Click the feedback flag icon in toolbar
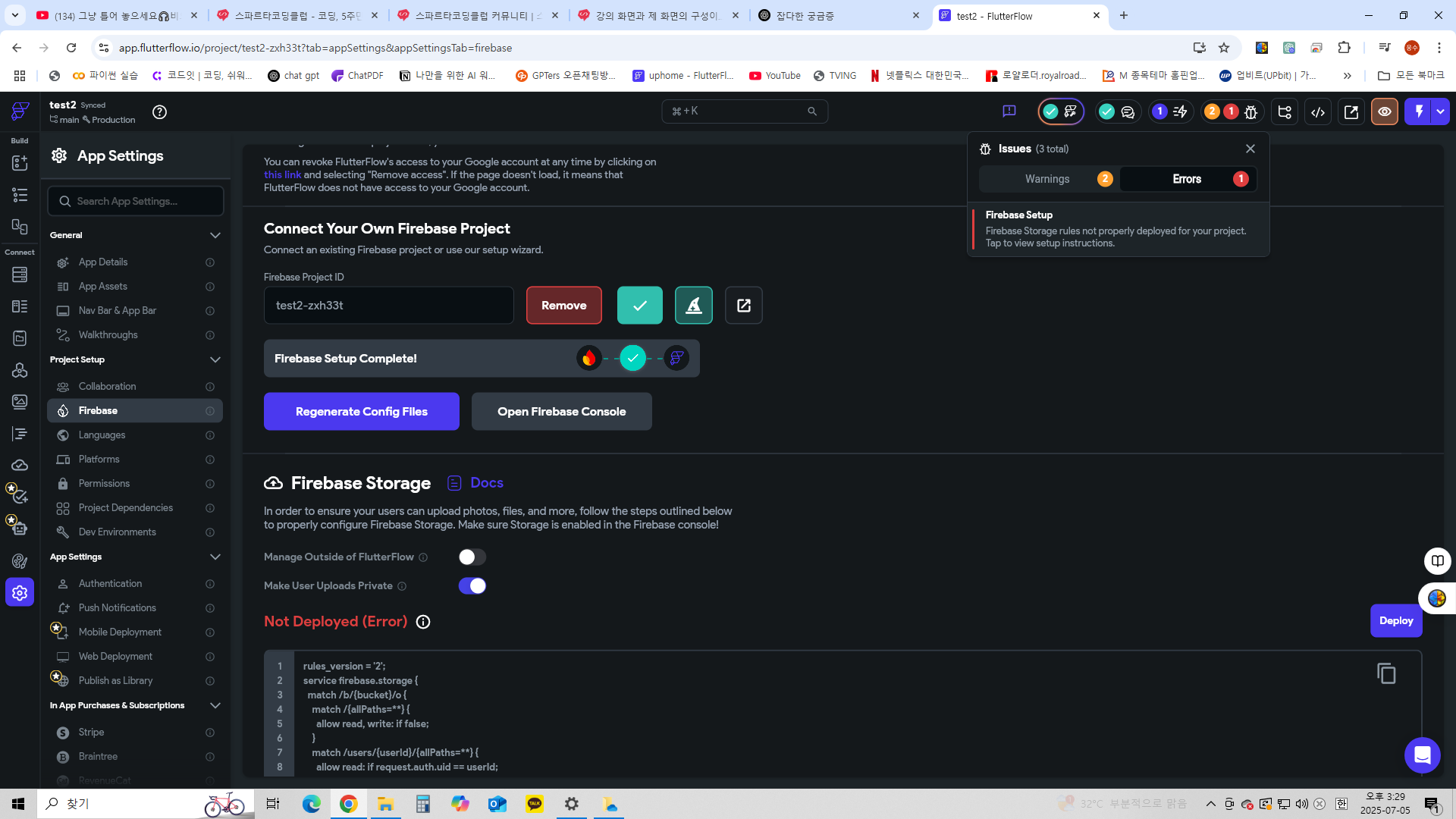This screenshot has height=819, width=1456. [1009, 111]
